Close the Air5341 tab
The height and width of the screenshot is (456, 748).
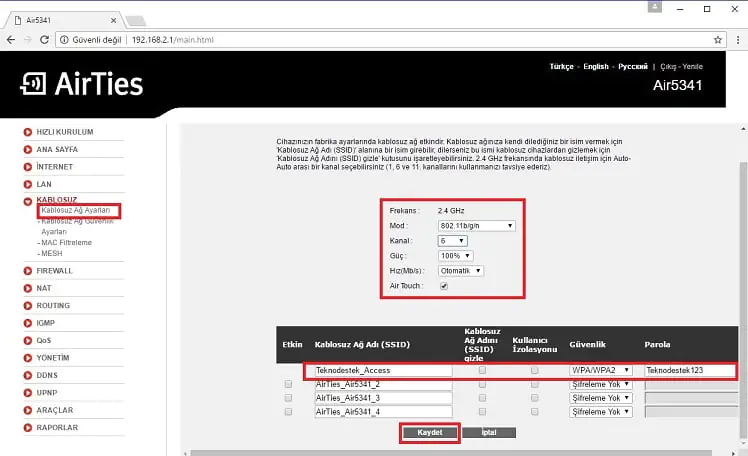pos(113,21)
